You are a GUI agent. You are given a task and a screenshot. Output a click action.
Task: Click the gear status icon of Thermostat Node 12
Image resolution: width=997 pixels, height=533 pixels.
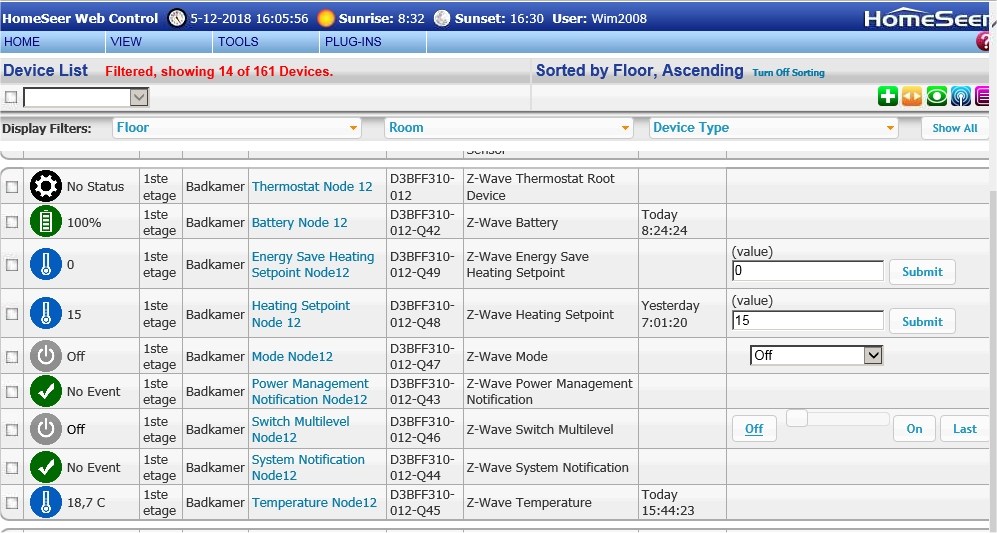tap(46, 186)
